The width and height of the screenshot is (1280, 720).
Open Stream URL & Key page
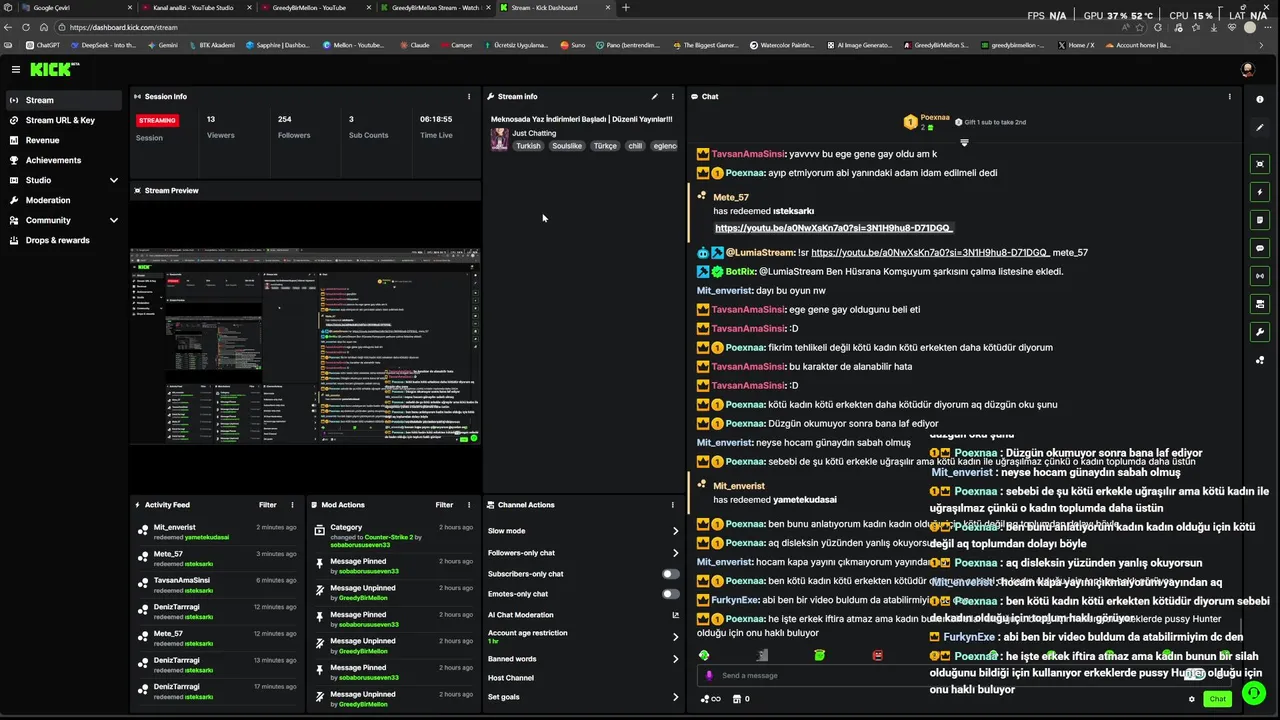pos(64,120)
